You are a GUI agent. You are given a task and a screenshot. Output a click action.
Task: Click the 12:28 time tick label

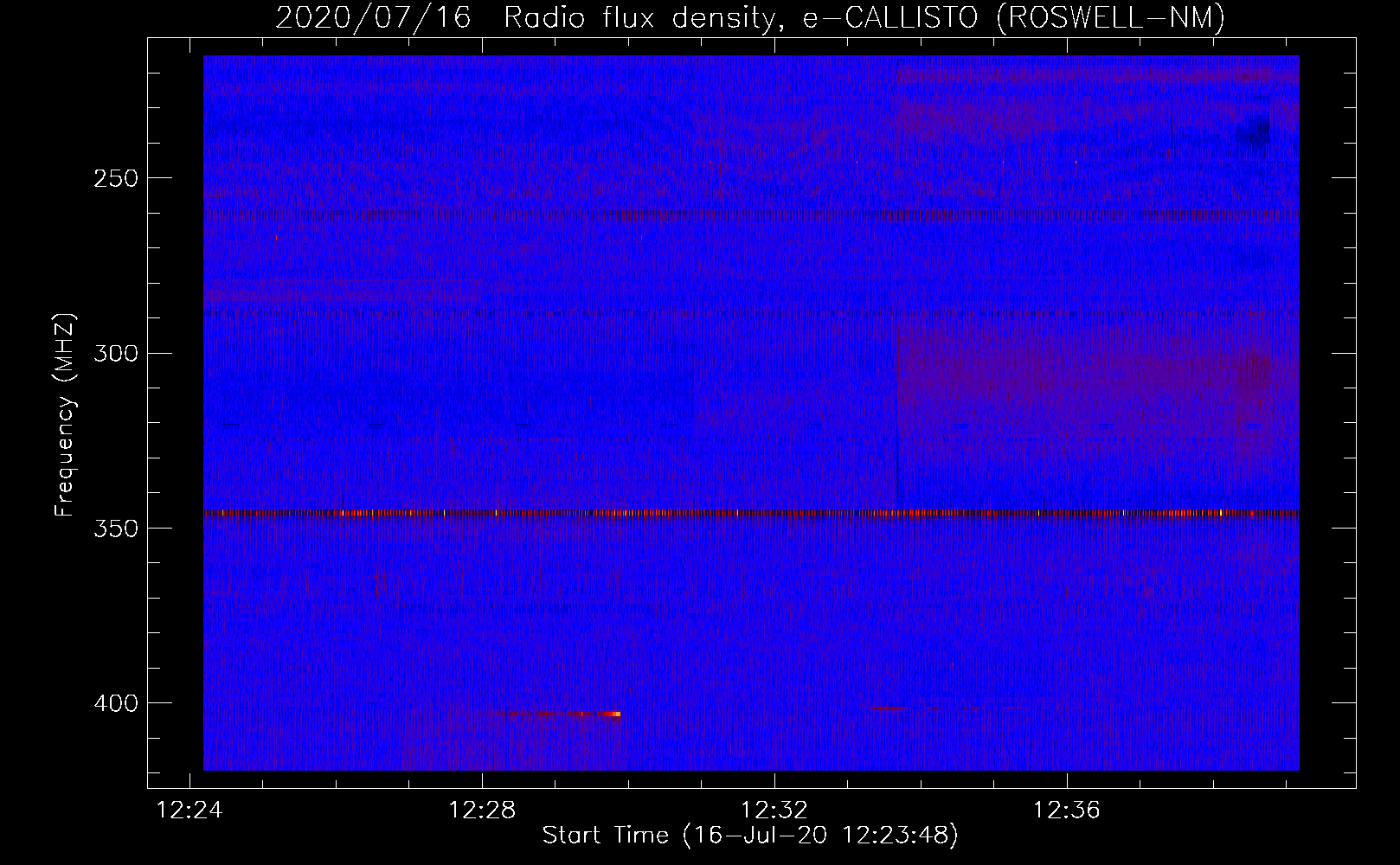(482, 810)
